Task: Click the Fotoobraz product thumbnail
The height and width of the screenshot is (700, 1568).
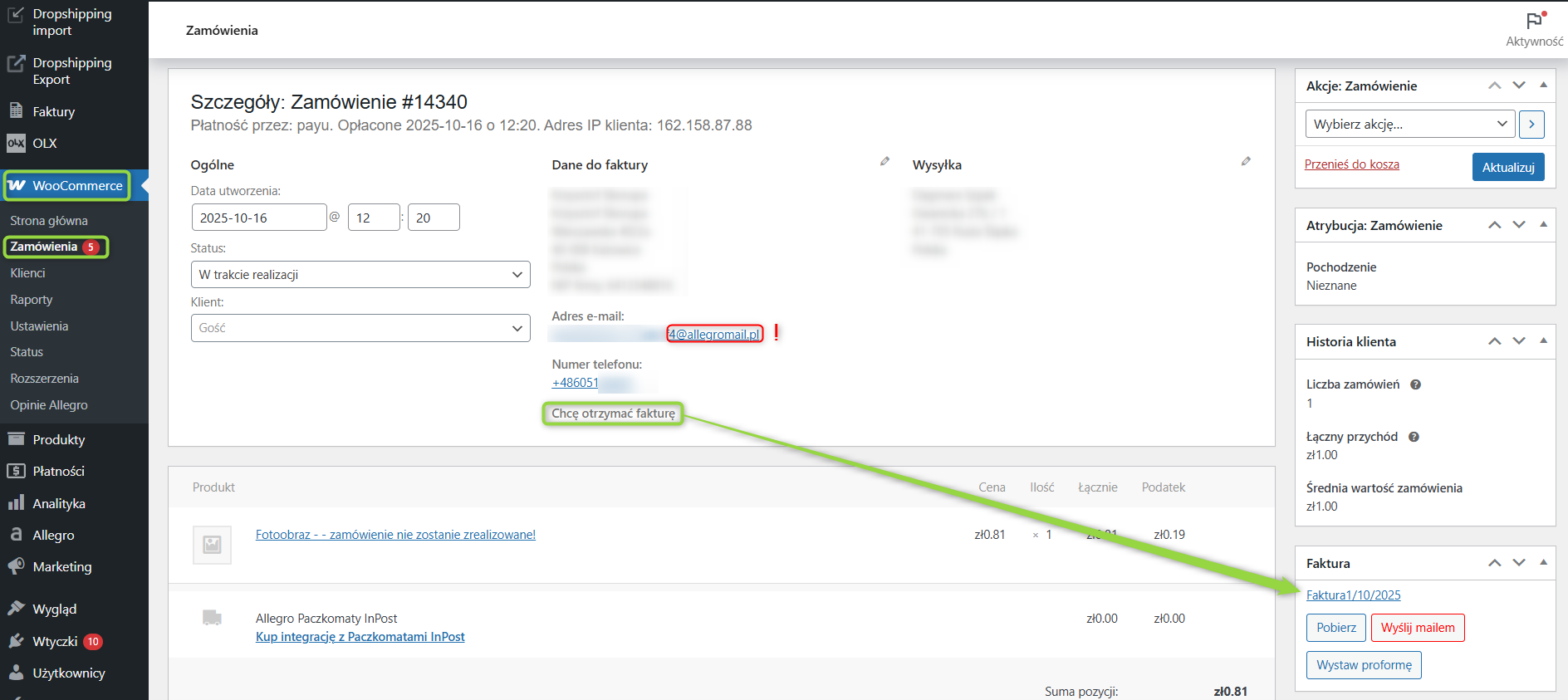Action: tap(212, 545)
